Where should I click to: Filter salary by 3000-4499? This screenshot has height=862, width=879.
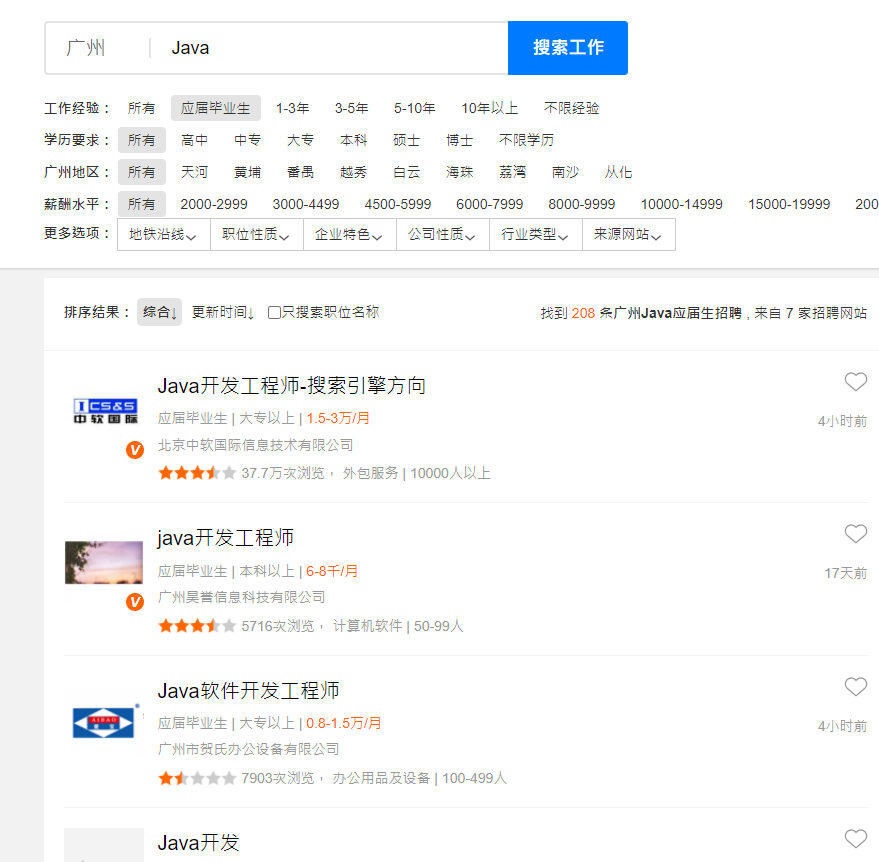click(306, 204)
